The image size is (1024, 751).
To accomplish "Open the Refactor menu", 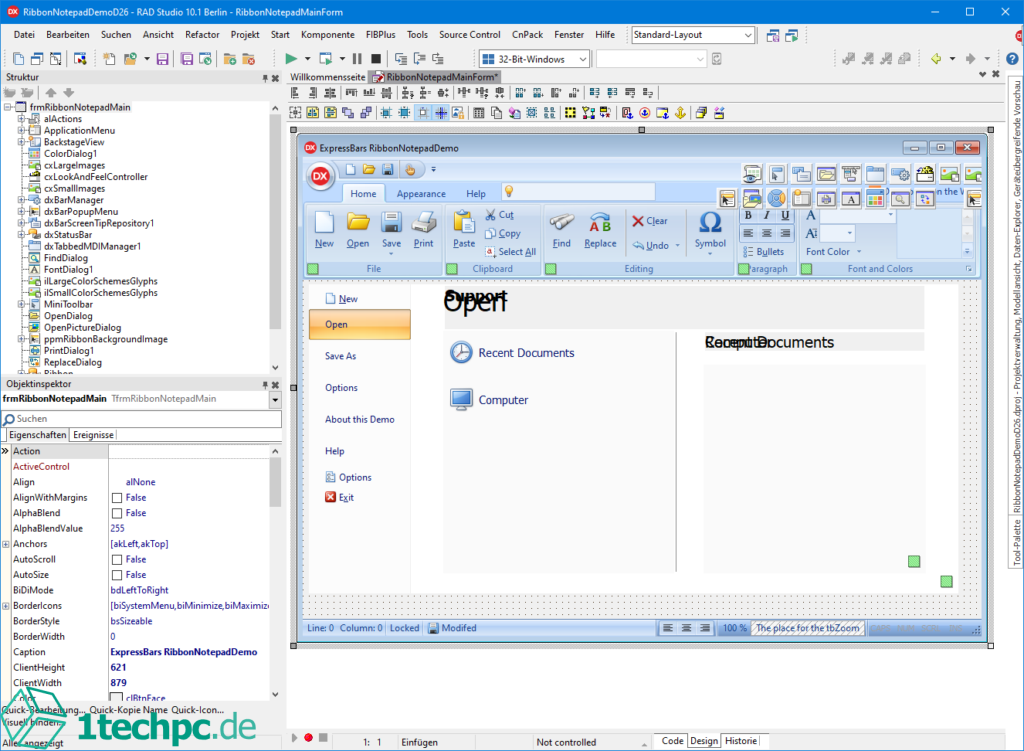I will [x=202, y=34].
